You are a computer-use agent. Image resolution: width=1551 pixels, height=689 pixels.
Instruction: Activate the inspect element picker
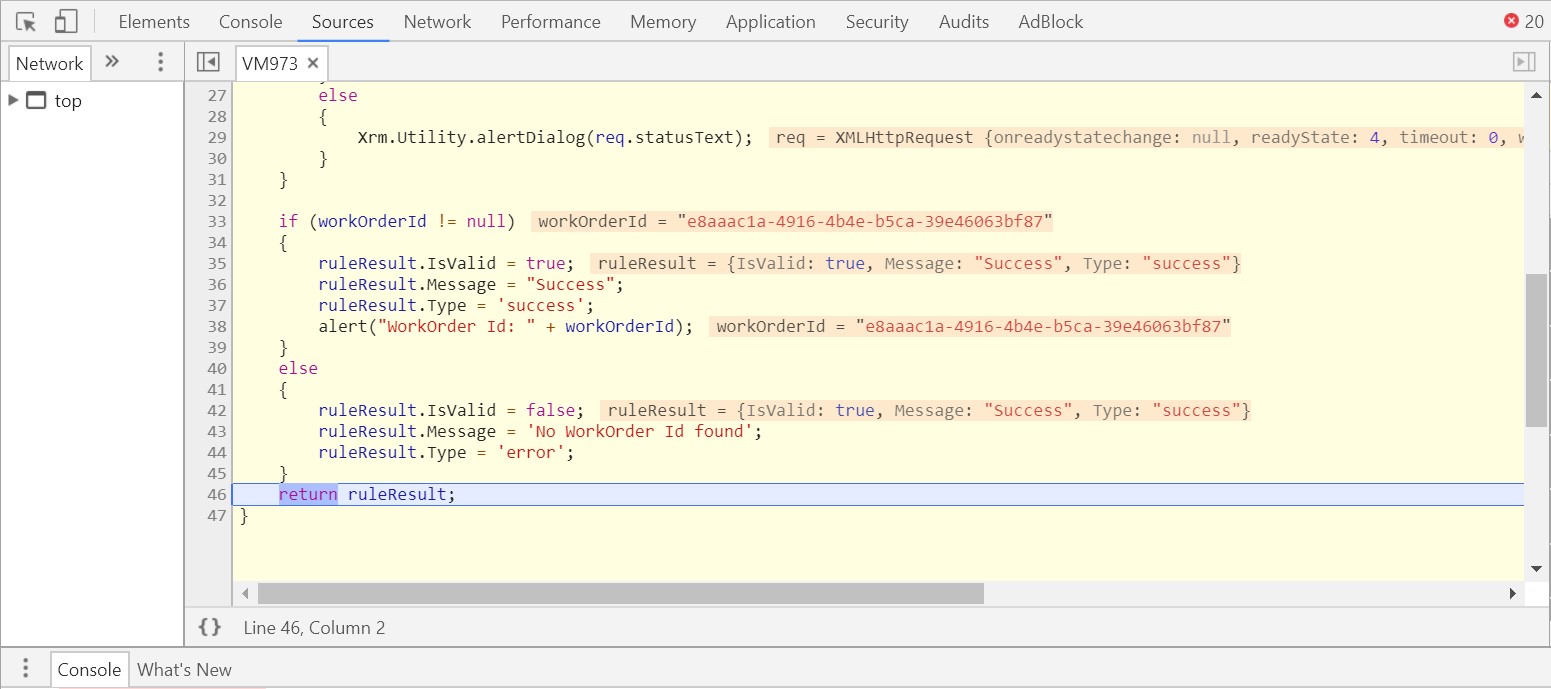click(x=27, y=21)
